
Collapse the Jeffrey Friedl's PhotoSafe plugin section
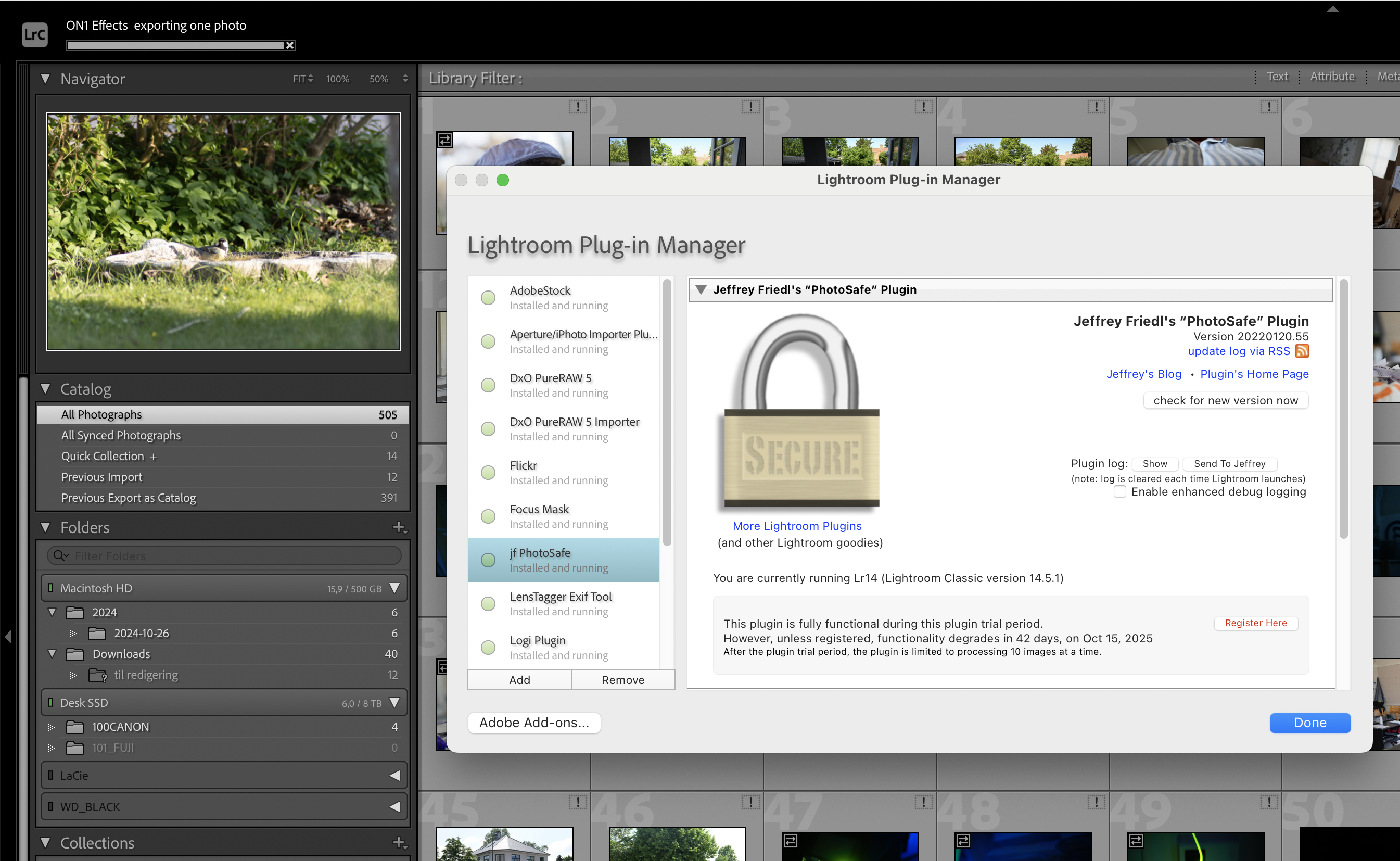(x=702, y=290)
